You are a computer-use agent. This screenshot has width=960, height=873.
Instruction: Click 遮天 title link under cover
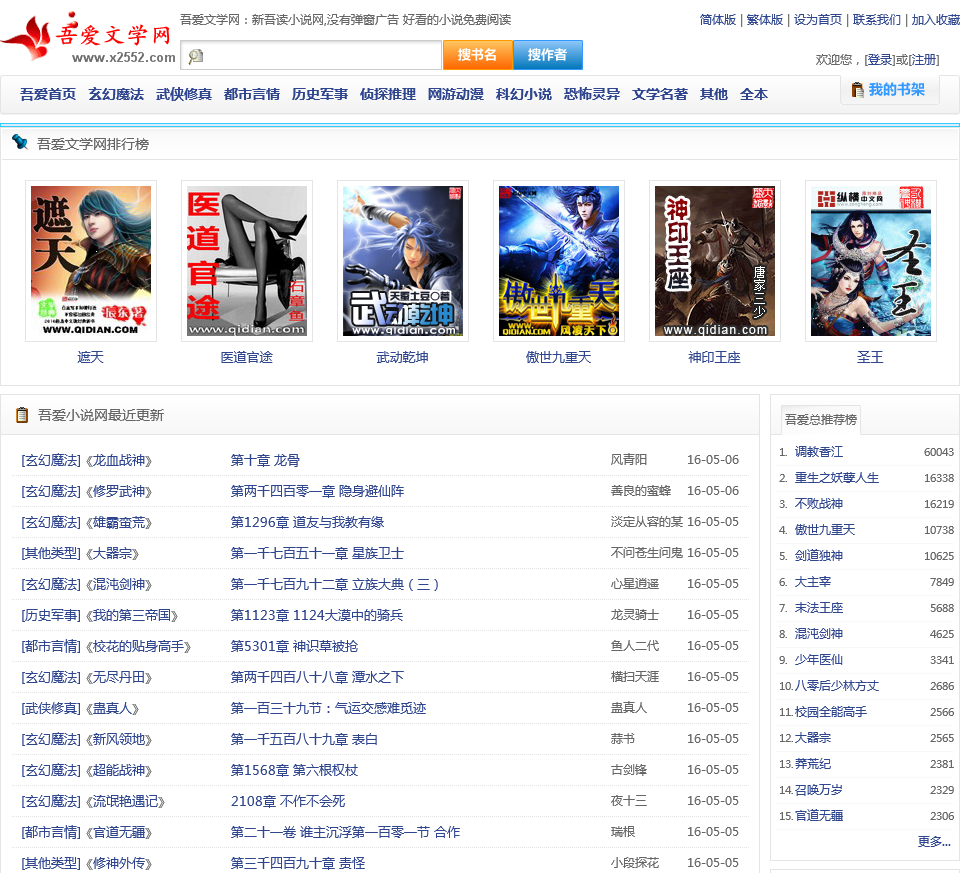pos(91,358)
